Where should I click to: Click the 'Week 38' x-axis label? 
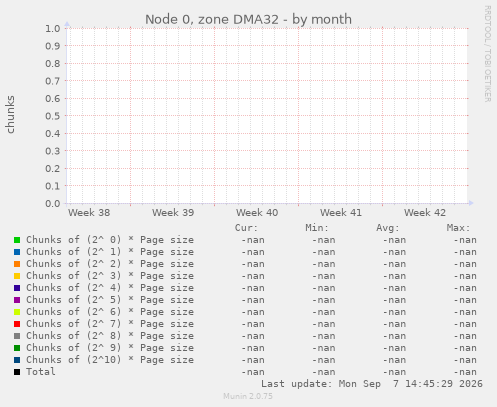(x=89, y=213)
